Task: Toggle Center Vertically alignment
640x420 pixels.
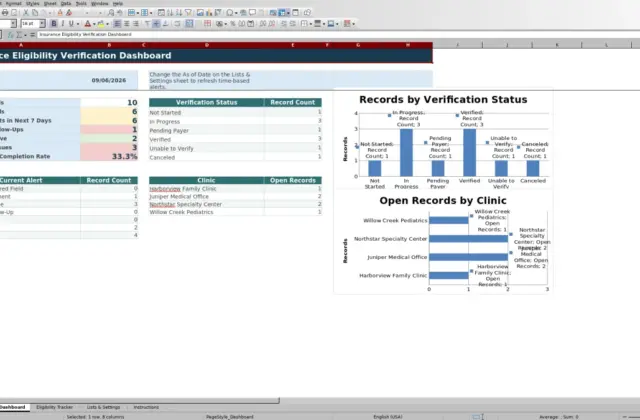Action: (156, 24)
